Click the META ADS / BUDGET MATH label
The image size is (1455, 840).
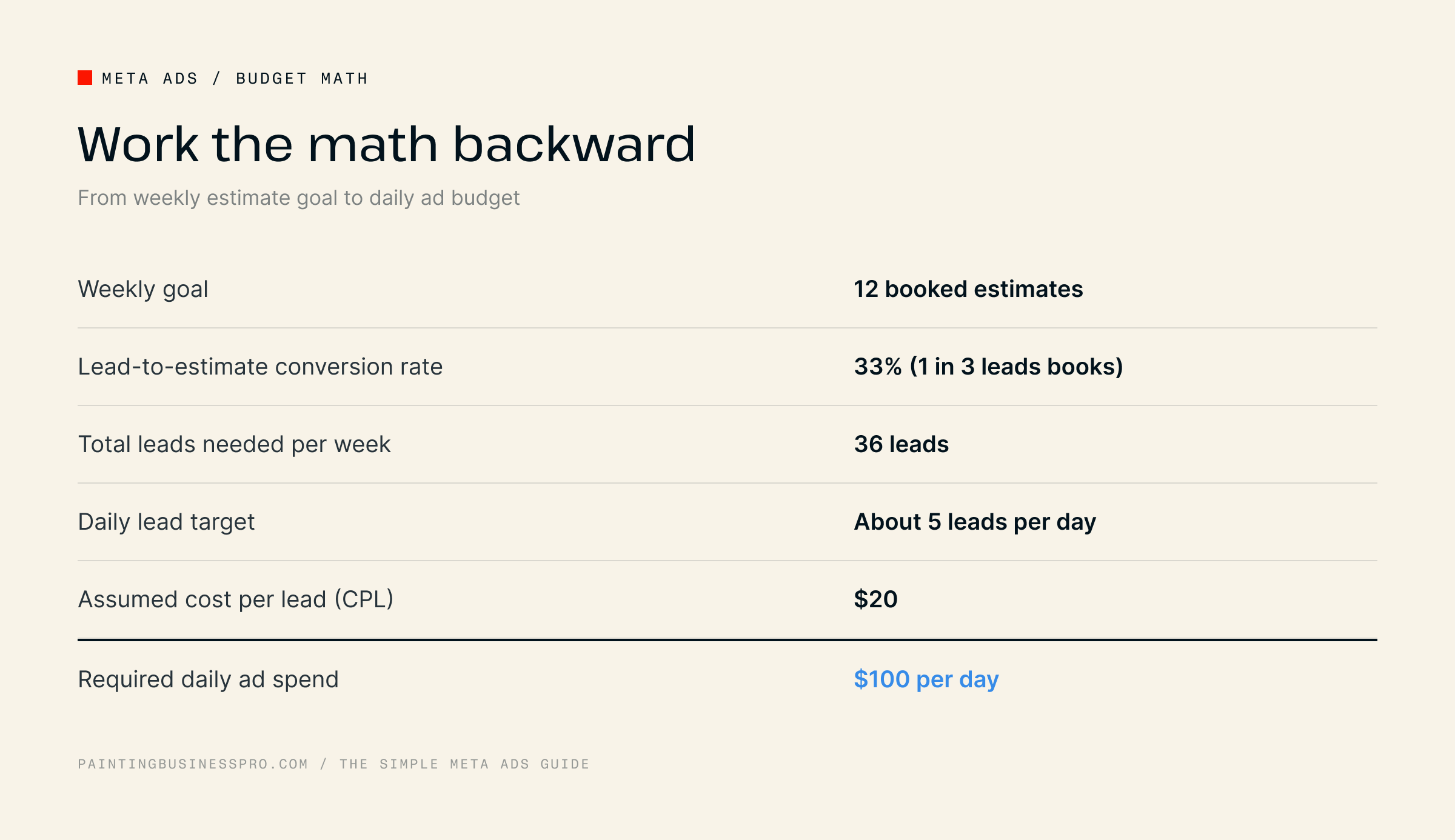click(235, 78)
